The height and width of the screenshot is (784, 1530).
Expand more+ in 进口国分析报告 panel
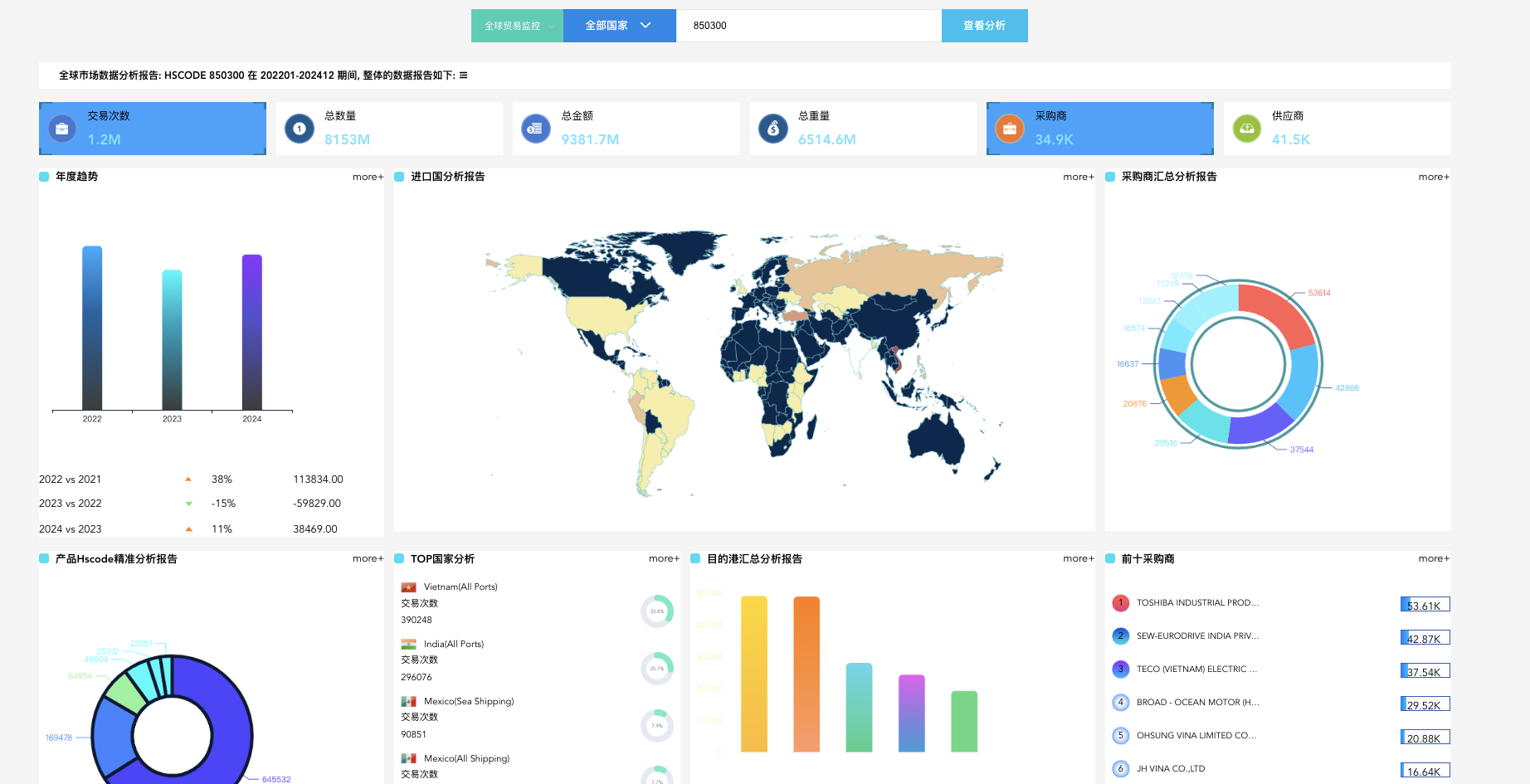(x=1078, y=177)
